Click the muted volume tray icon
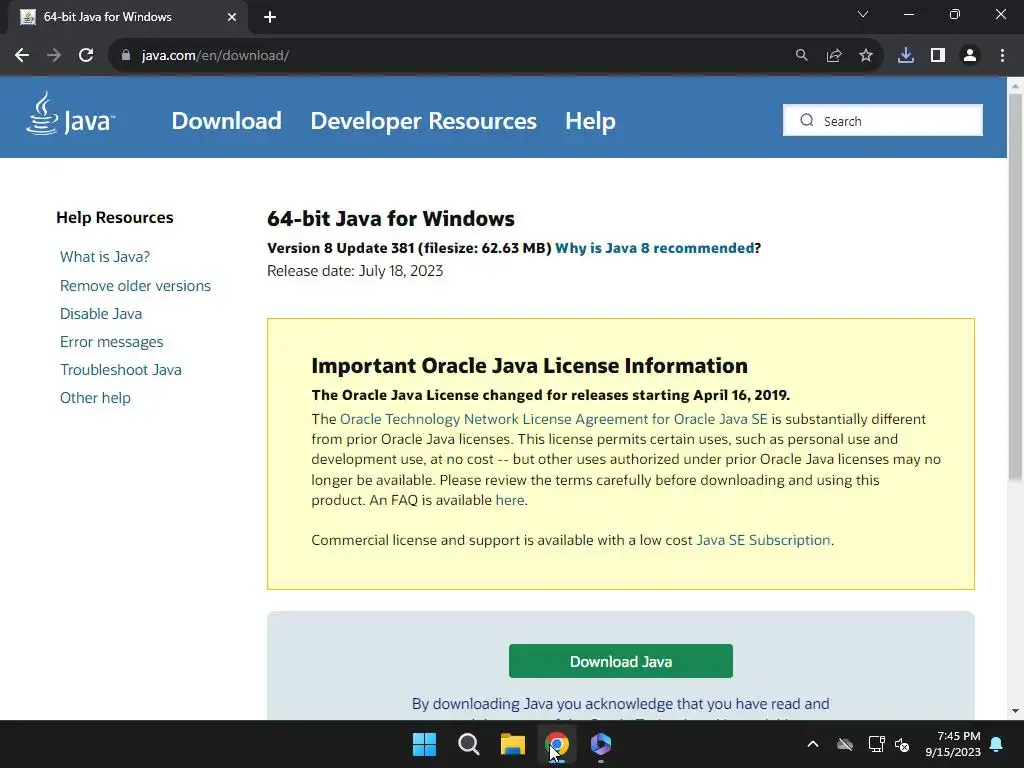 click(902, 744)
